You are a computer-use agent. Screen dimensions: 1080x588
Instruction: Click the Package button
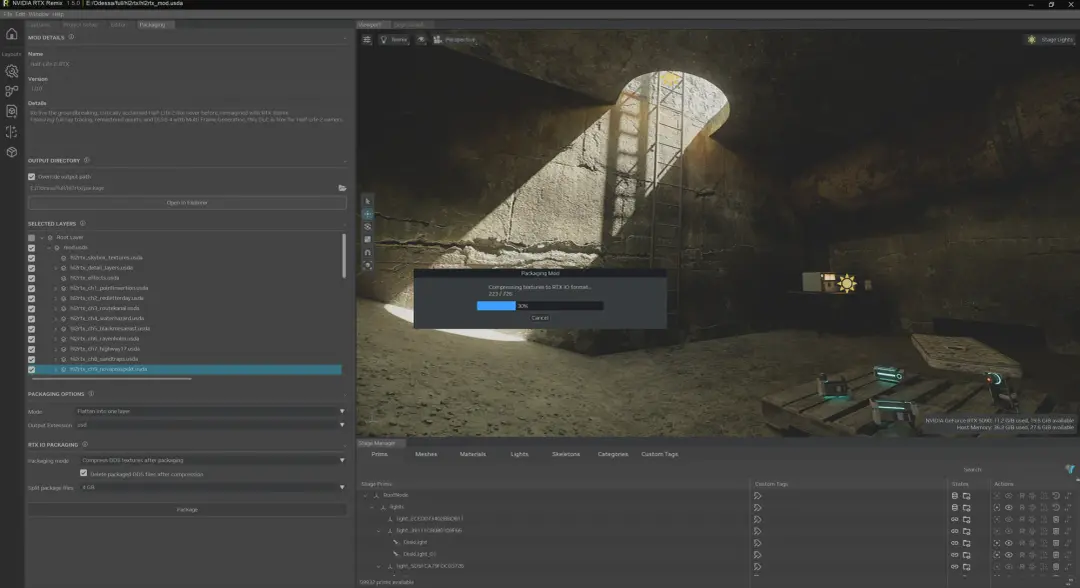pyautogui.click(x=187, y=510)
